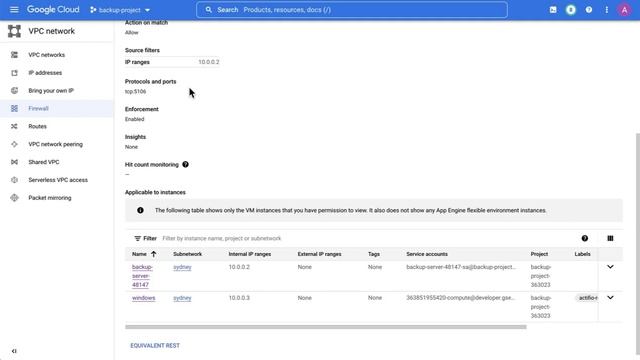Click the Hit count monitoring help icon
This screenshot has height=360, width=640.
click(x=185, y=164)
